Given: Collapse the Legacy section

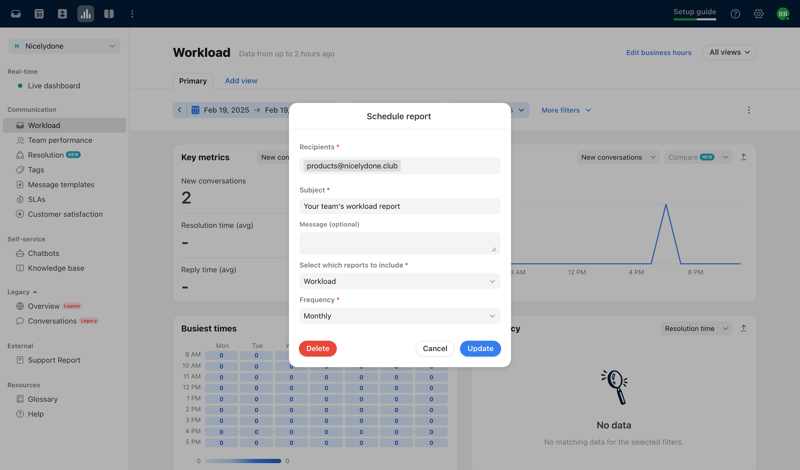Looking at the screenshot, I should click(x=22, y=292).
